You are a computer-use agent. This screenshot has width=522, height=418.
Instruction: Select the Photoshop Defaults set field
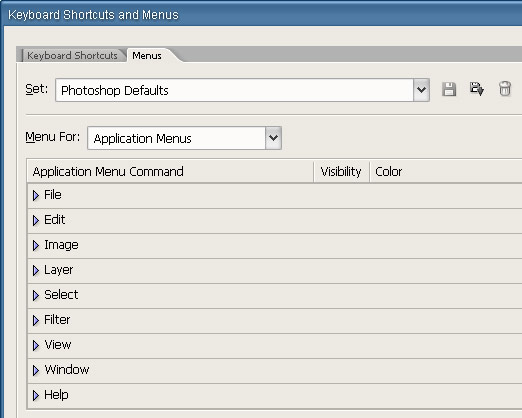tap(234, 90)
